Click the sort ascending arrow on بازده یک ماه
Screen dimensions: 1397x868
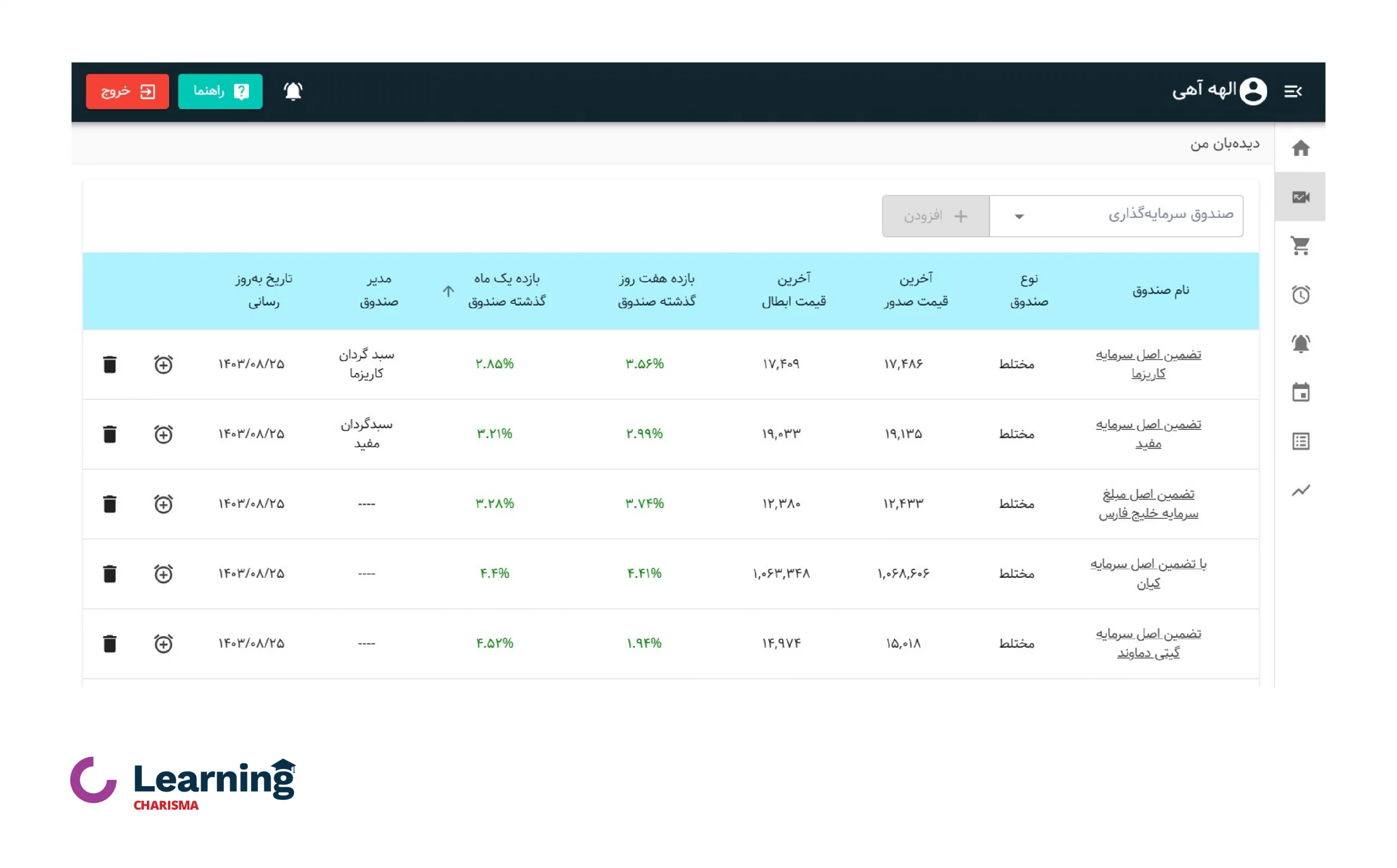pyautogui.click(x=448, y=290)
